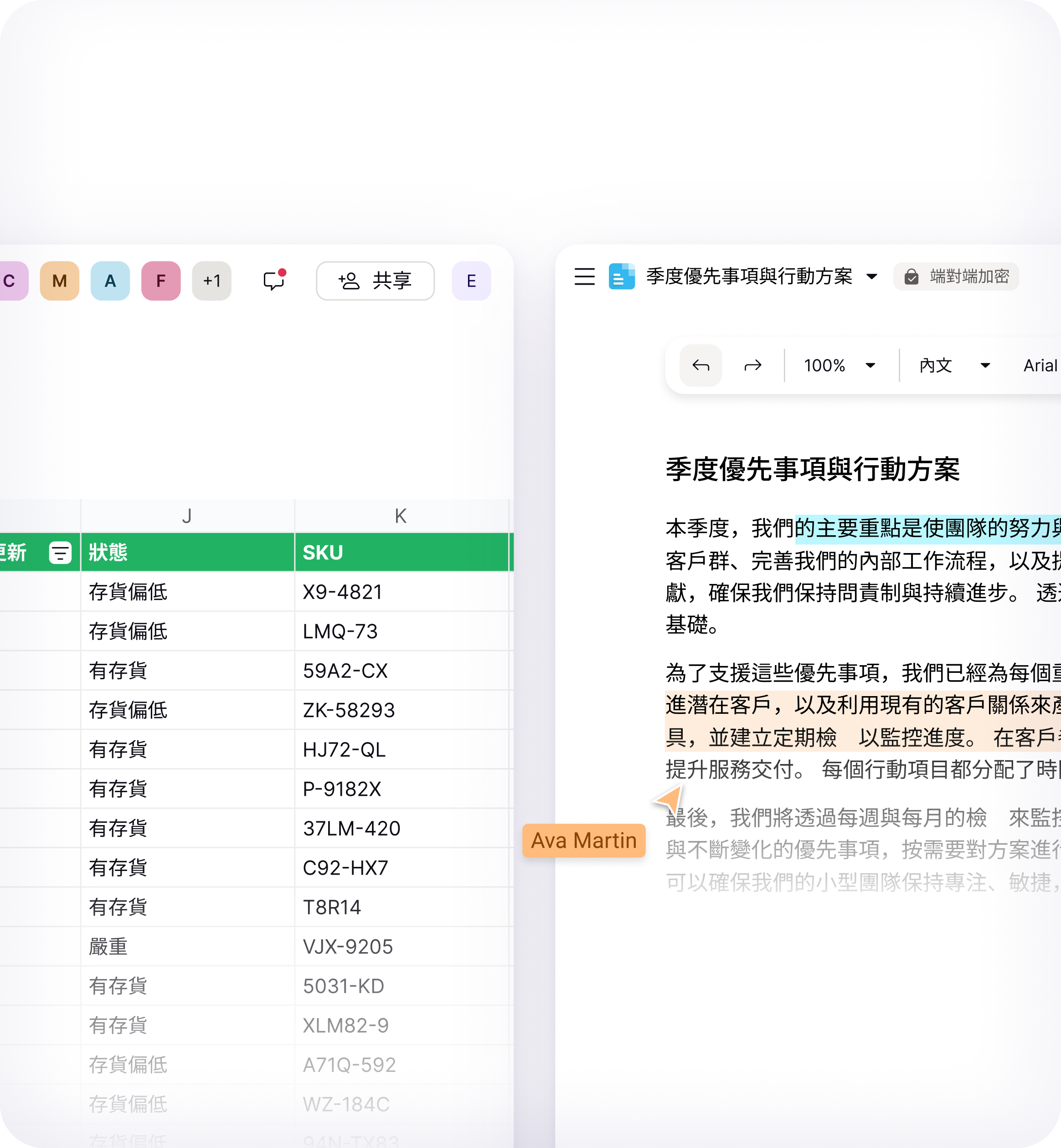The width and height of the screenshot is (1061, 1148).
Task: Select column K header
Action: [x=401, y=516]
